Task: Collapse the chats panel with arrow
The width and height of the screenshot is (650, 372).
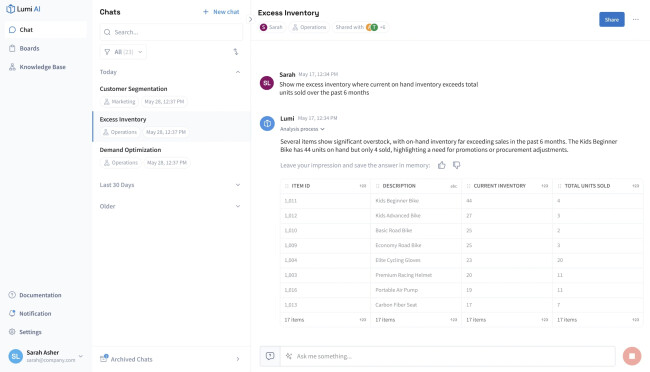Action: pyautogui.click(x=250, y=19)
